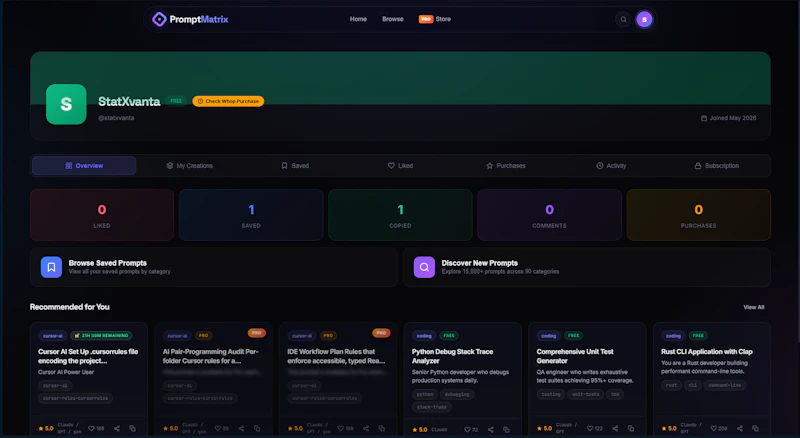Like the Comprehensive Unit Test Generator
Screen dimensions: 800x438
[x=594, y=428]
